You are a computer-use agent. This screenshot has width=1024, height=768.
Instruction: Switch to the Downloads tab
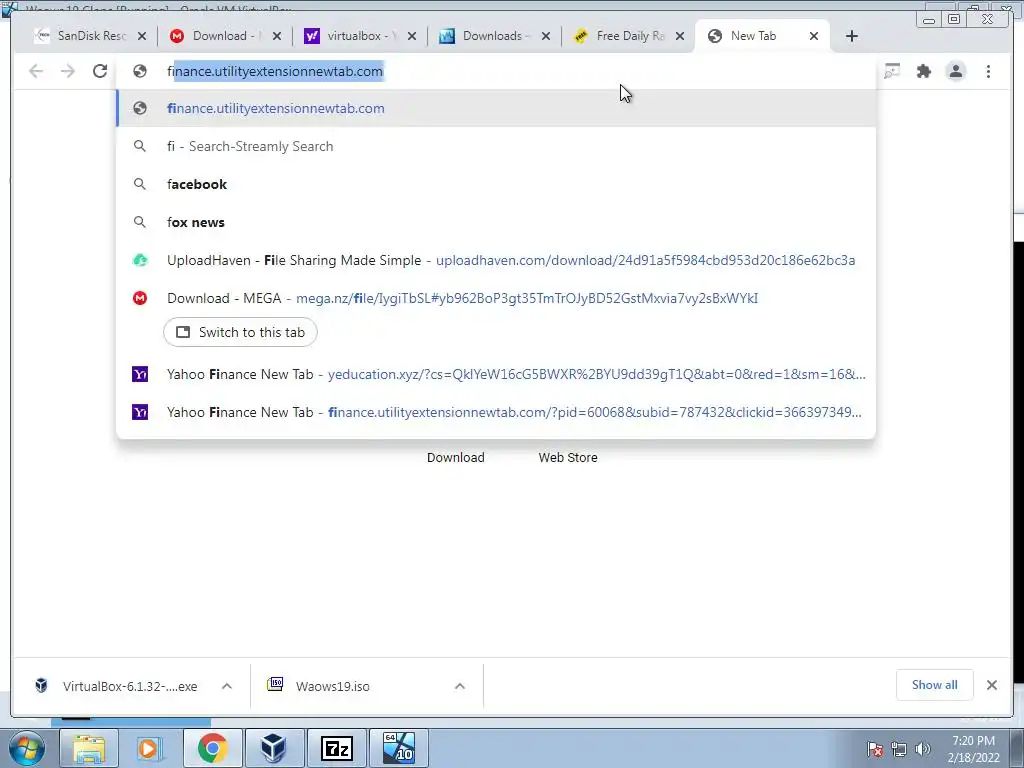coord(494,36)
